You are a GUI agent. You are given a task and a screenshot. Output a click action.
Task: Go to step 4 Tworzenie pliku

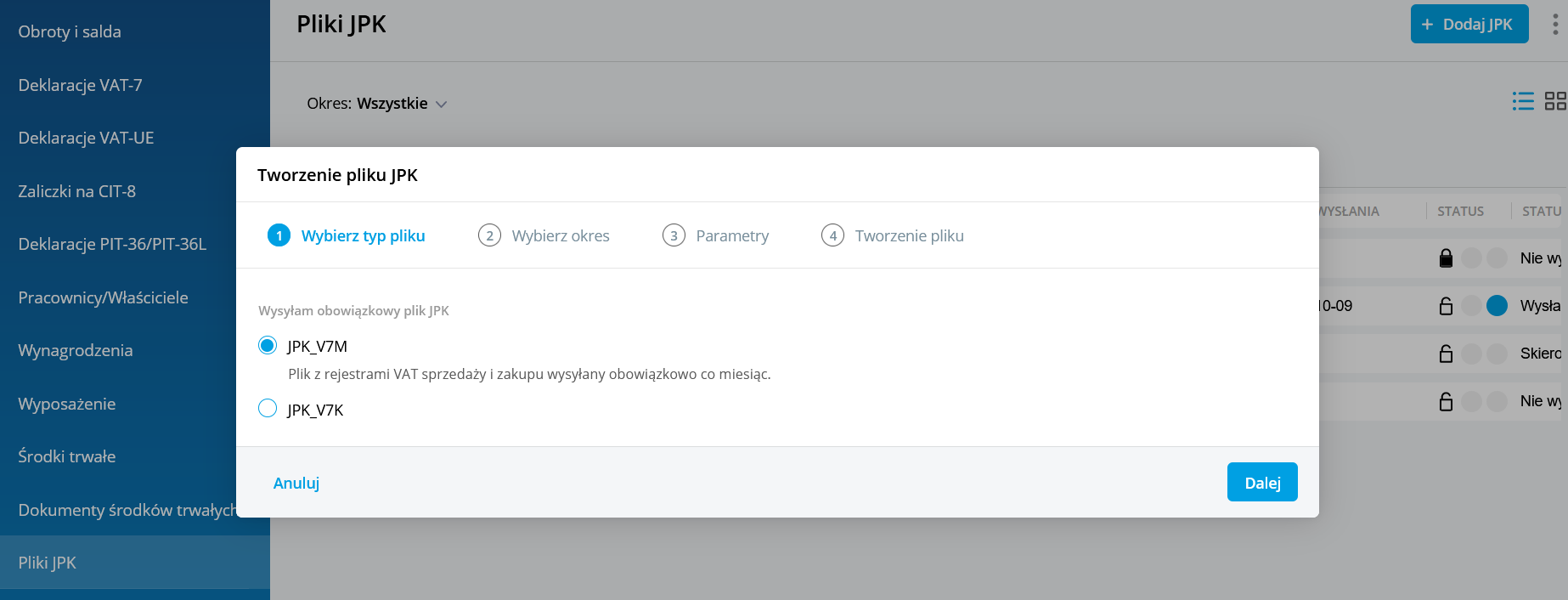click(892, 235)
